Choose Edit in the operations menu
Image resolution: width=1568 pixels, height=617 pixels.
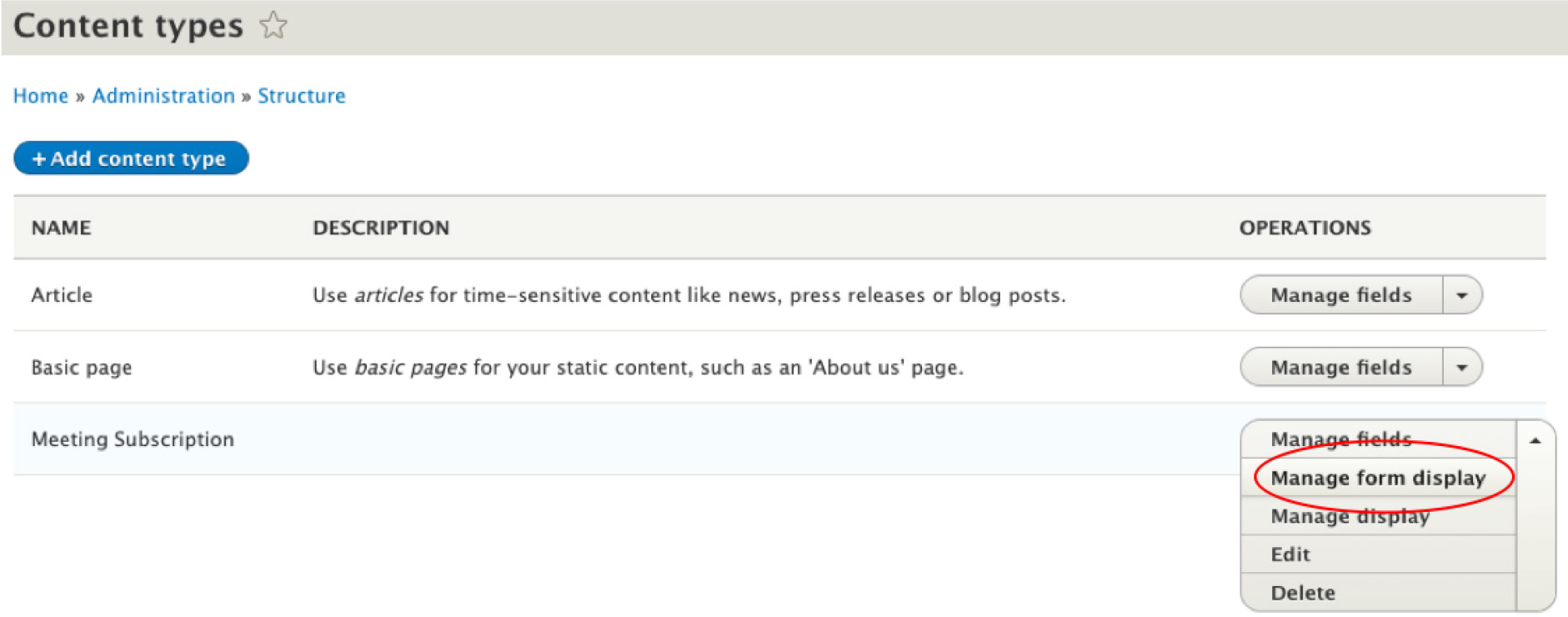coord(1290,554)
